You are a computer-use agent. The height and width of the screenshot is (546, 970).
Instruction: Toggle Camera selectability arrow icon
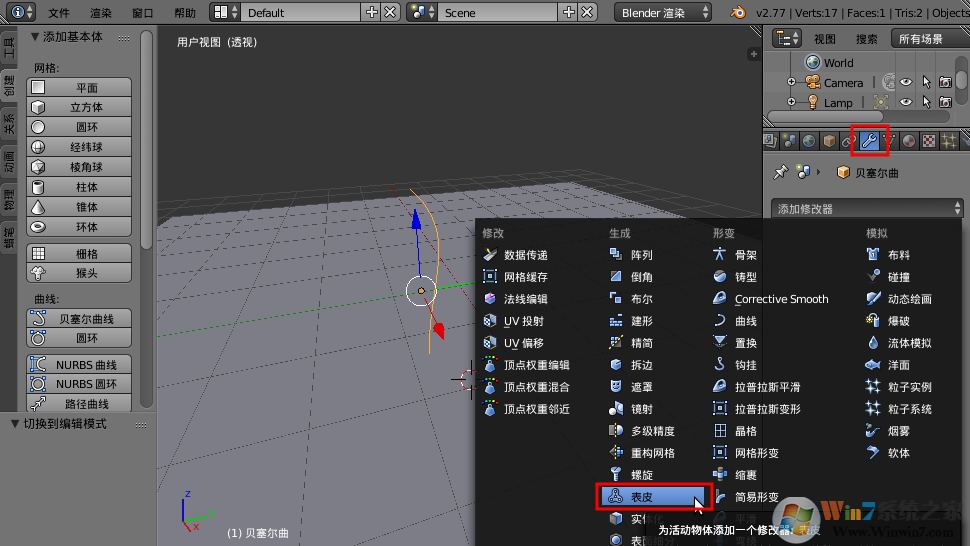click(x=926, y=82)
